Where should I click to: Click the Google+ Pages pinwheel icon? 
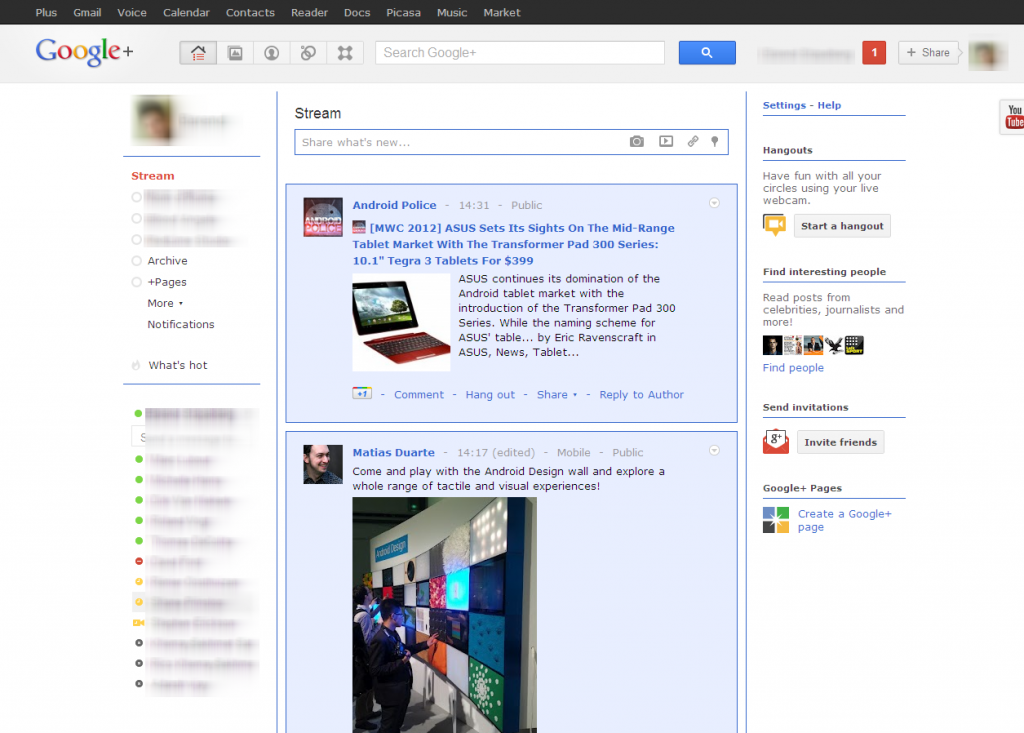(776, 520)
